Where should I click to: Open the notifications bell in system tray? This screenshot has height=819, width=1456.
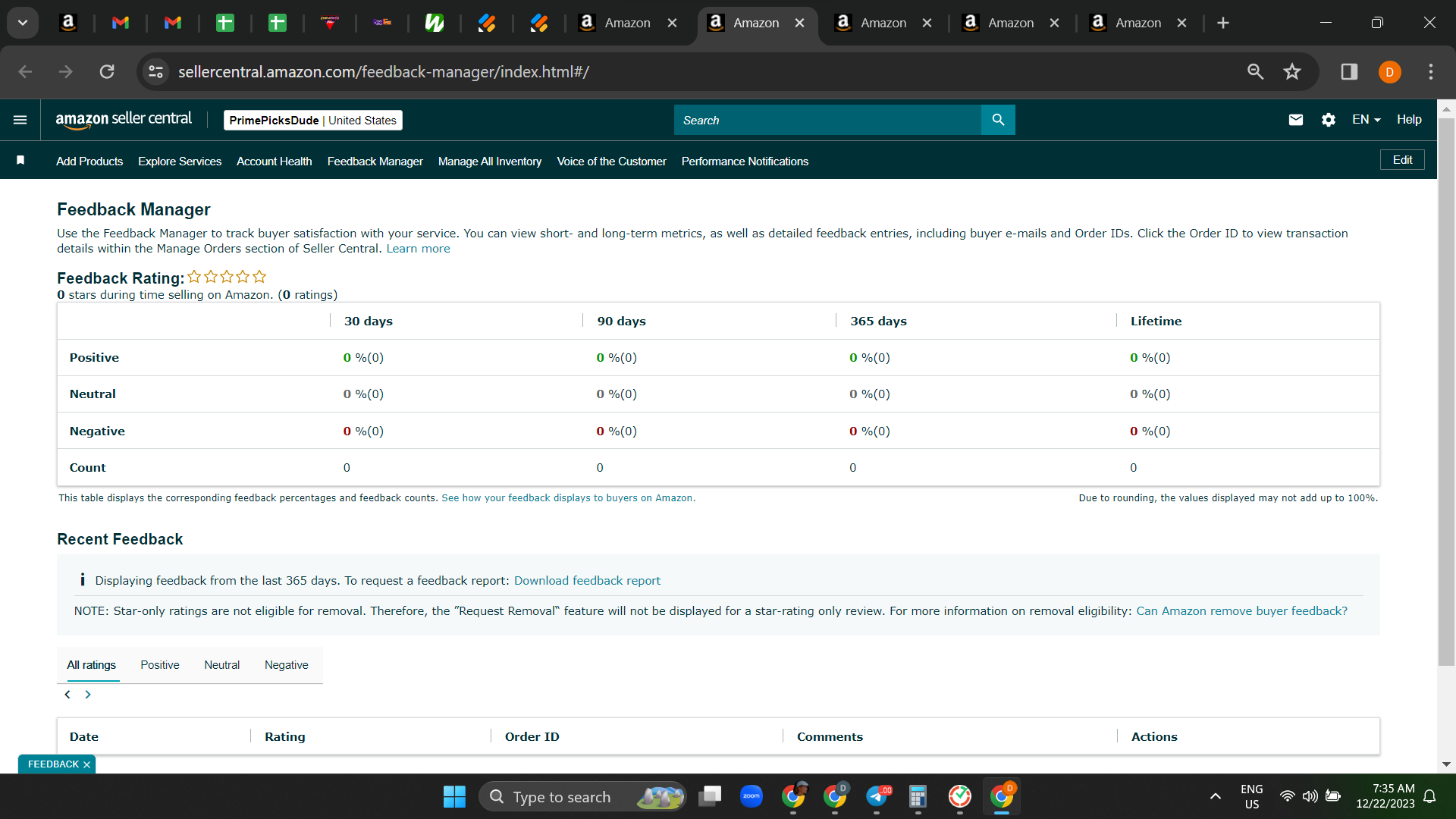1429,796
